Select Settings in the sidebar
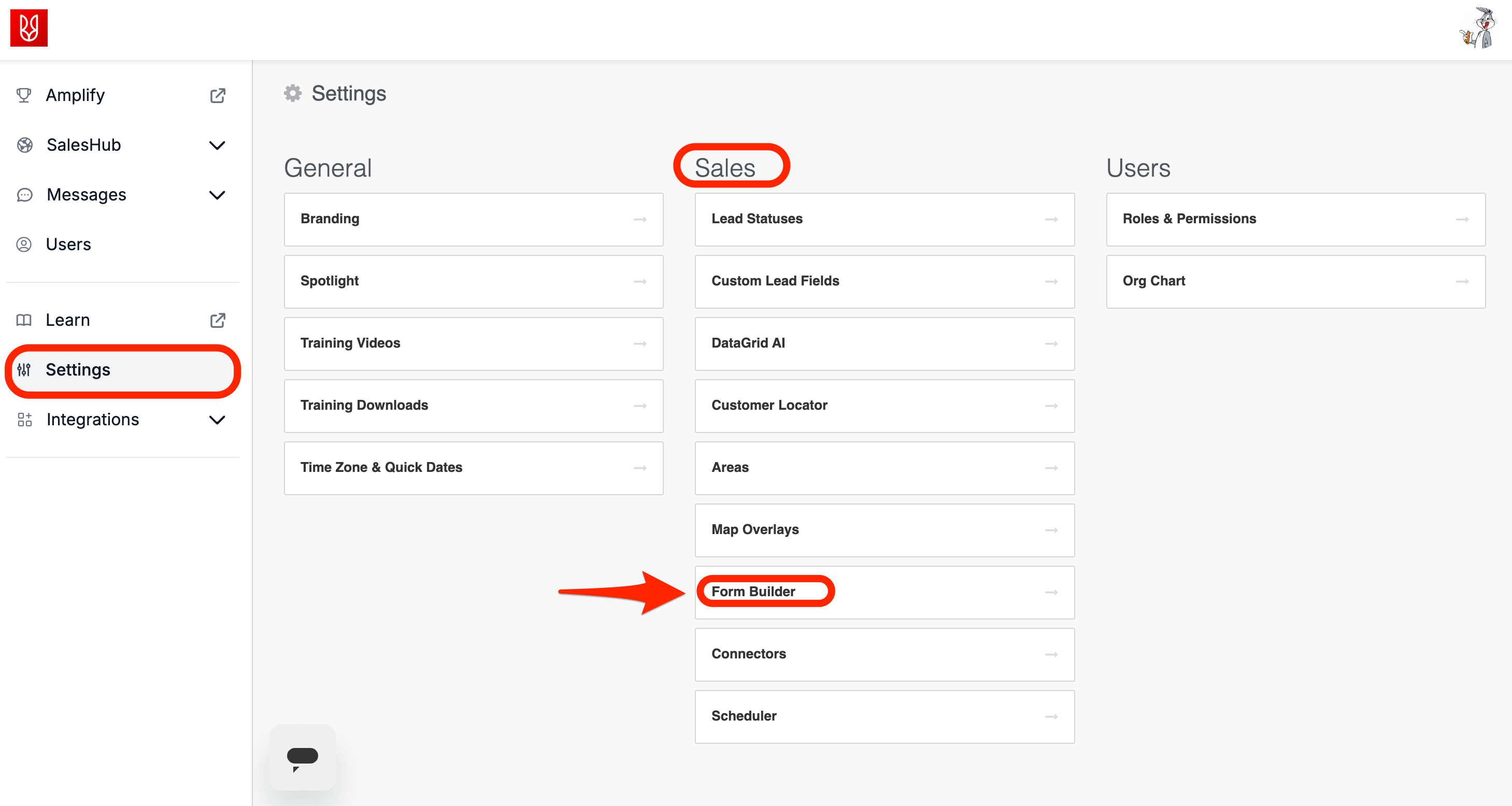1512x806 pixels. point(78,370)
